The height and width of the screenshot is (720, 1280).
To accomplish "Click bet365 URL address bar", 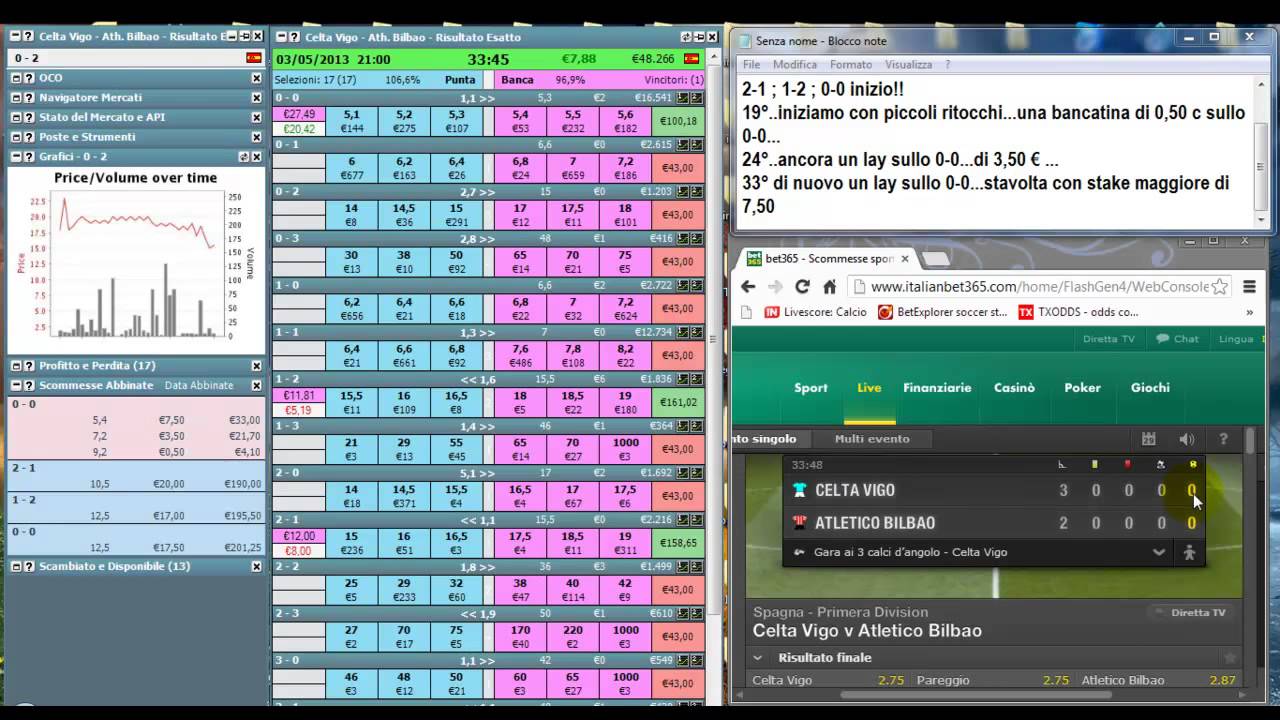I will tap(1038, 287).
